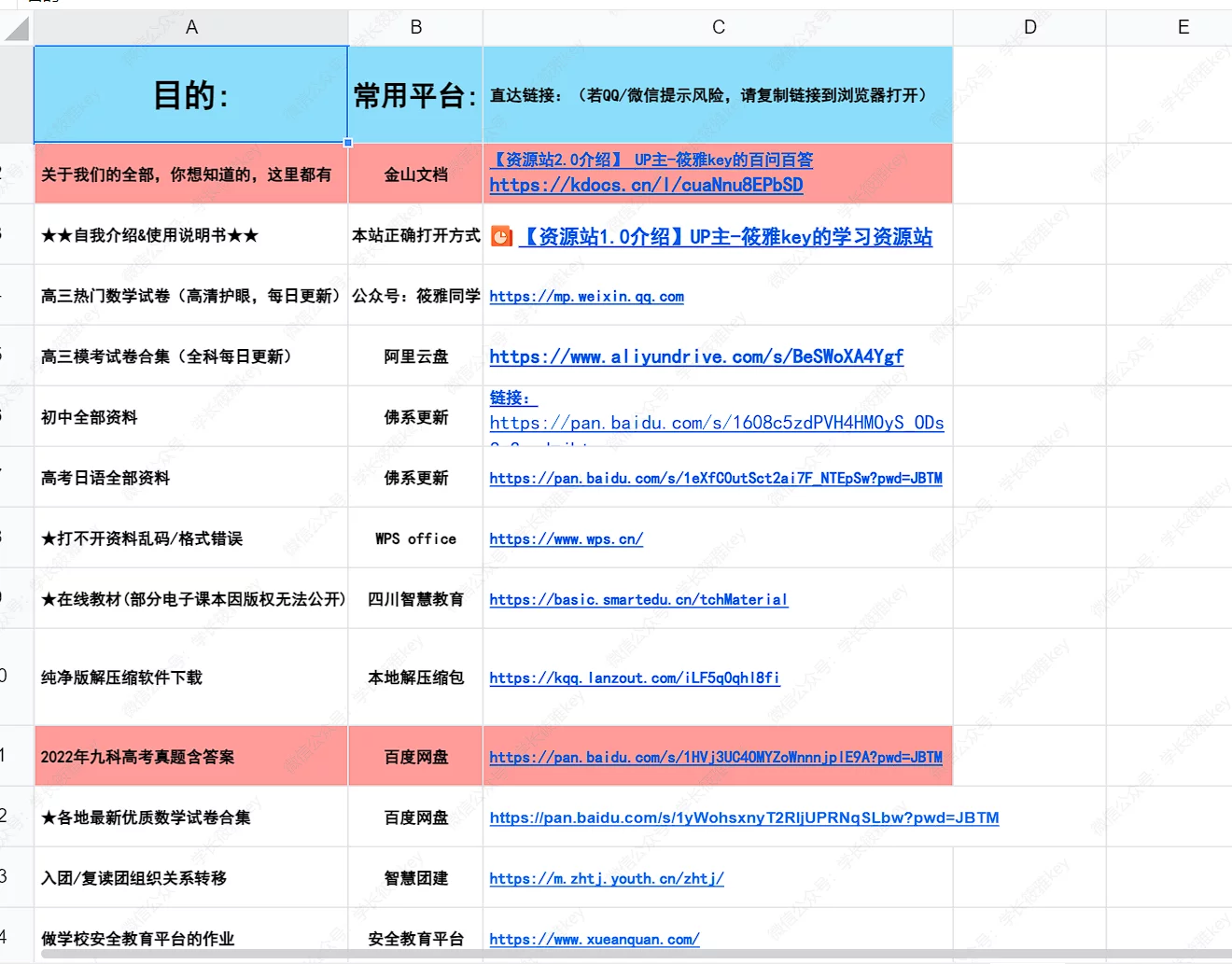Open the aliyundrive.com link
Viewport: 1232px width, 964px height.
pyautogui.click(x=696, y=356)
